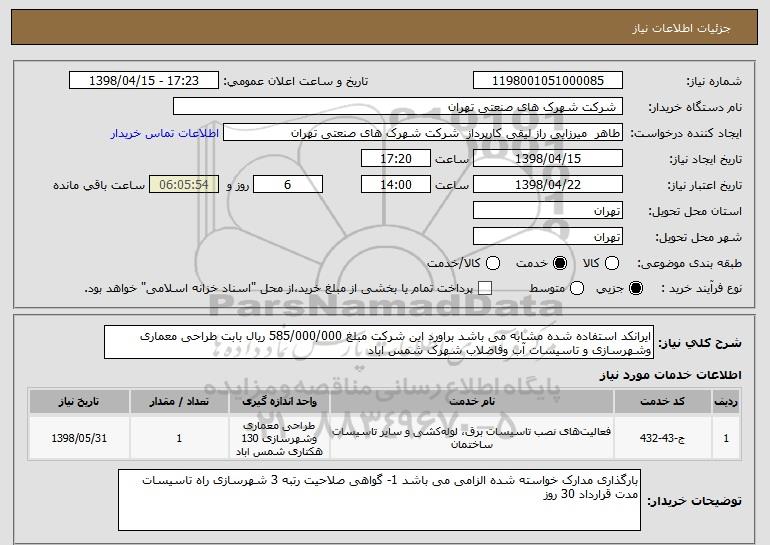Viewport: 770px width, 545px height.
Task: Click service code cell ج-43-432
Action: point(662,438)
